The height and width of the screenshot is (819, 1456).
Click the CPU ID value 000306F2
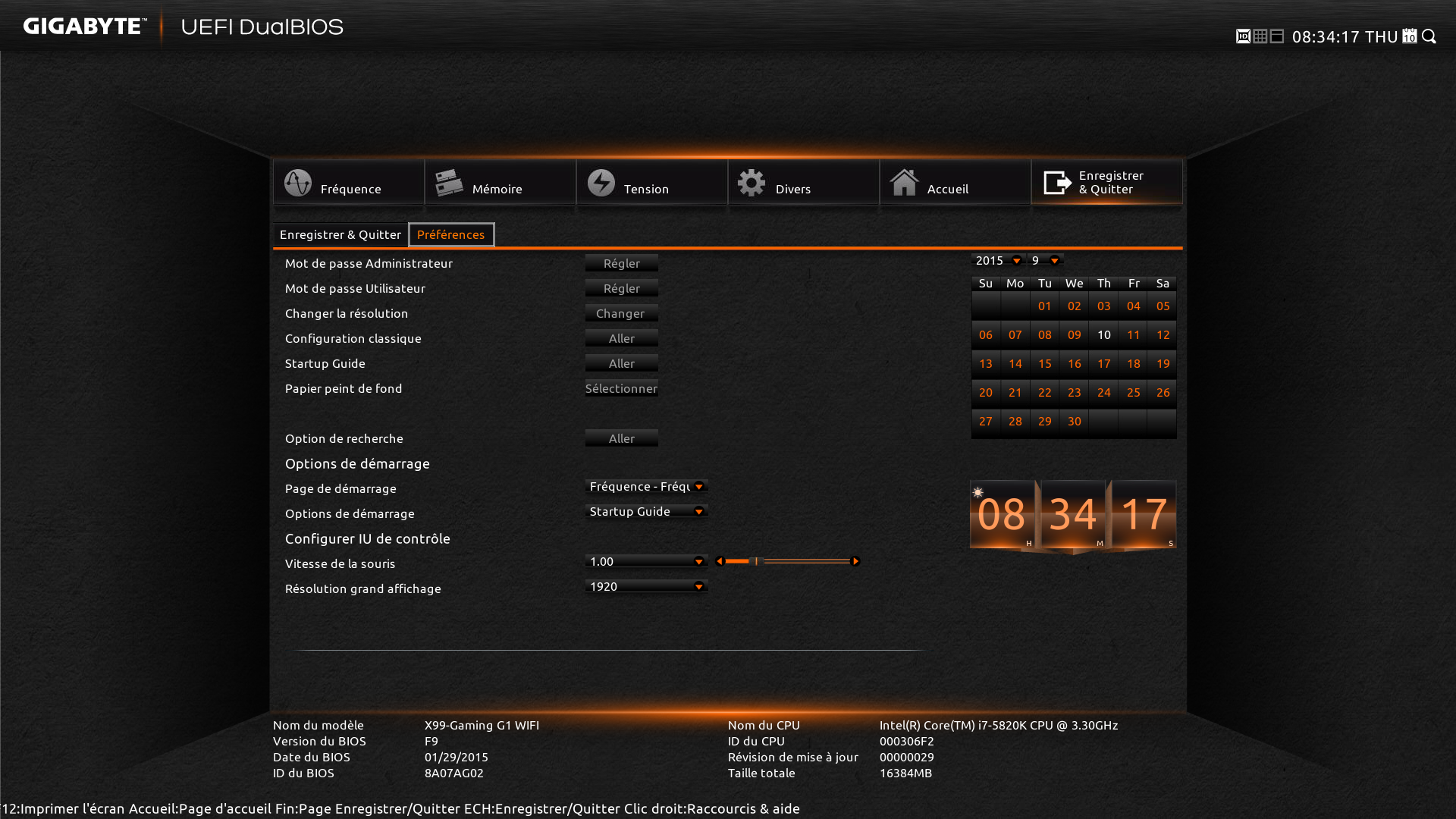pos(907,741)
